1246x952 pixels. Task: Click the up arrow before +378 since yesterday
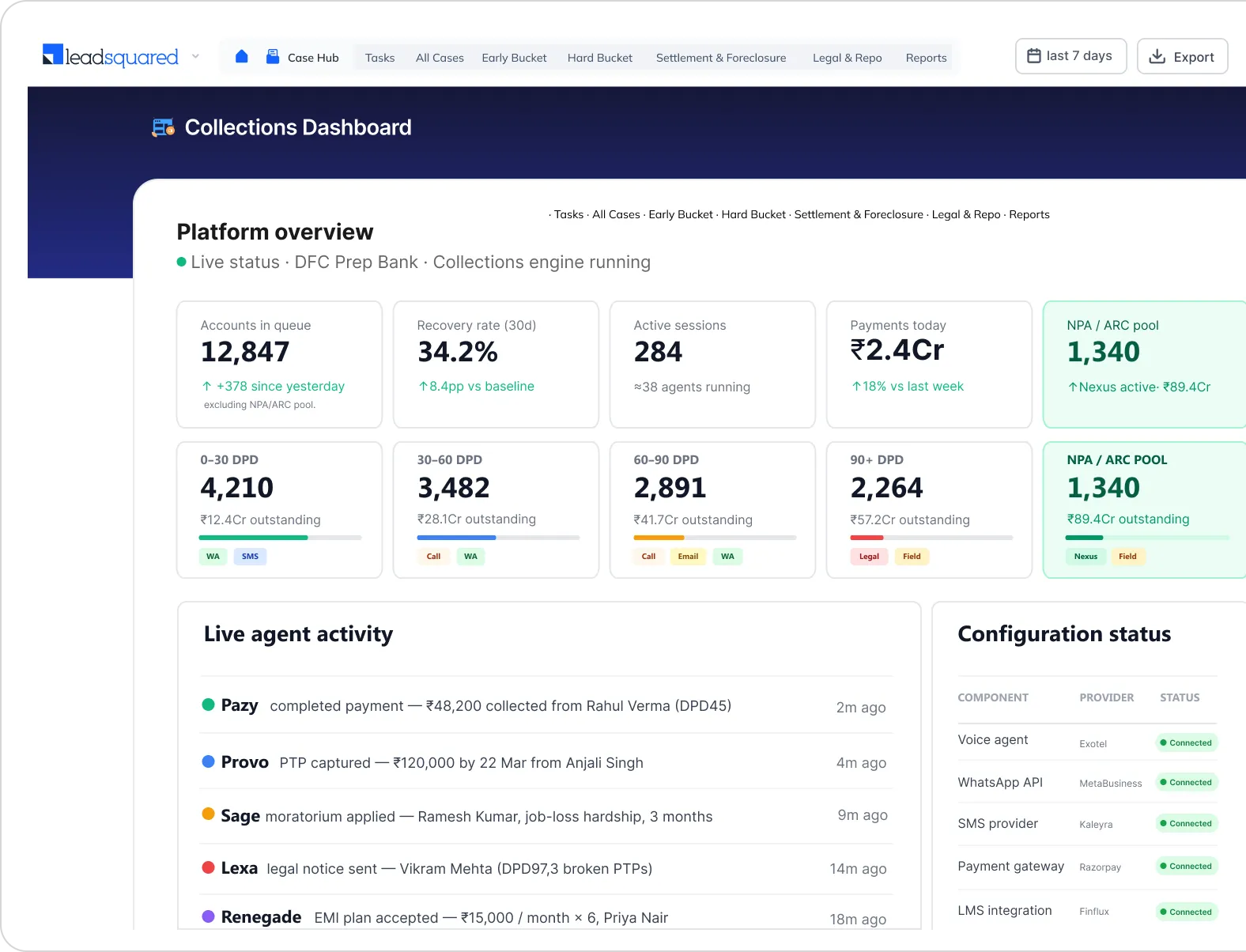pyautogui.click(x=207, y=386)
